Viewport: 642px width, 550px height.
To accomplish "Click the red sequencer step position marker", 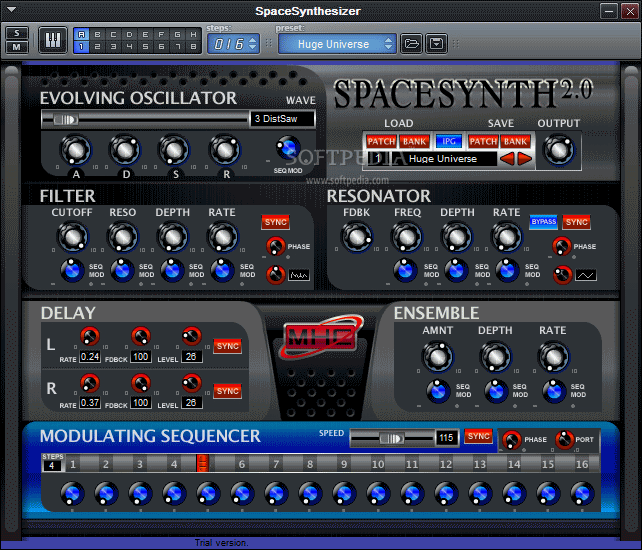I will pyautogui.click(x=202, y=464).
